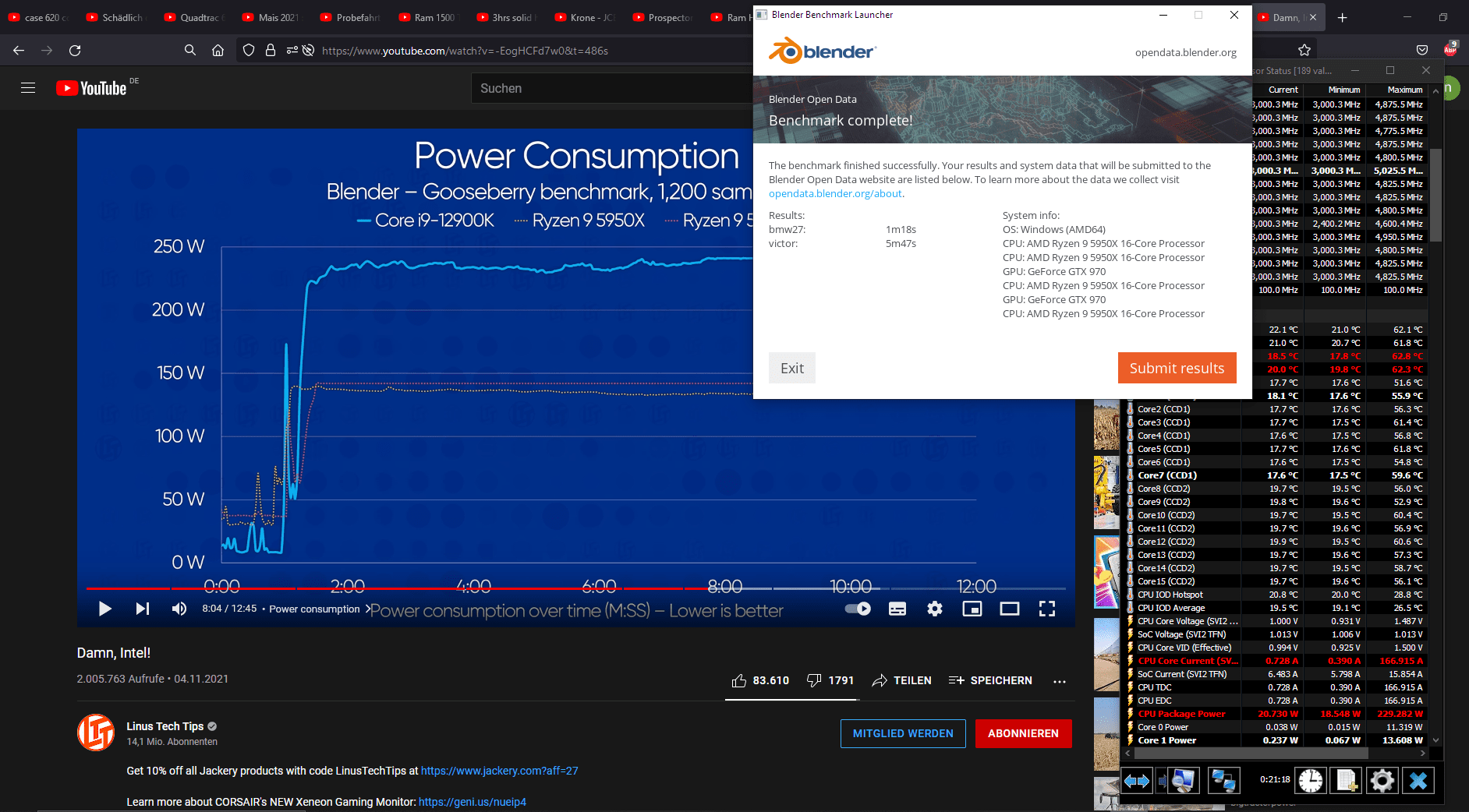
Task: Go to the browser home page
Action: coord(218,51)
